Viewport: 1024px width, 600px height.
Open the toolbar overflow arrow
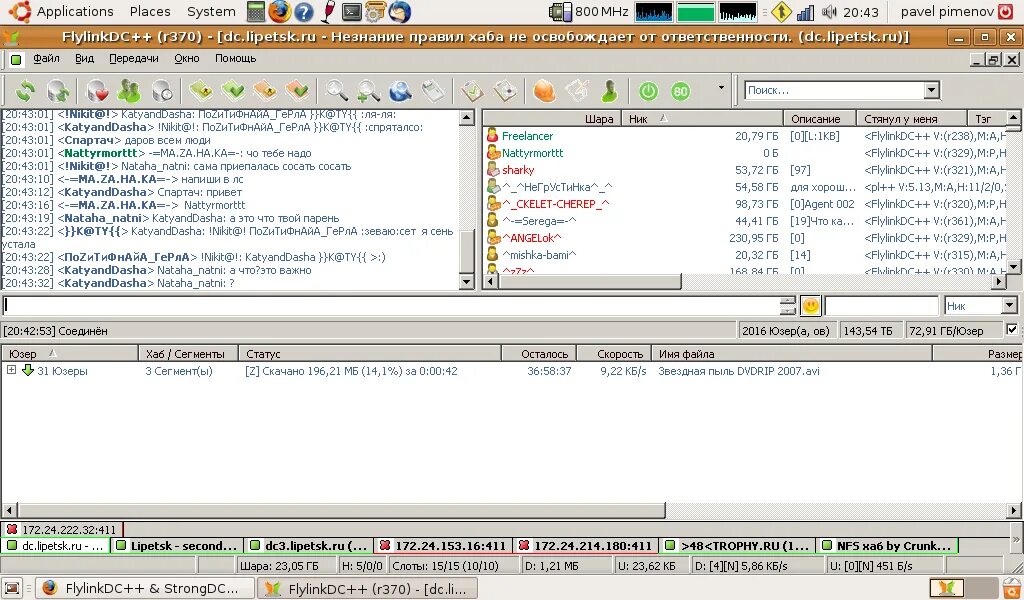pyautogui.click(x=721, y=87)
